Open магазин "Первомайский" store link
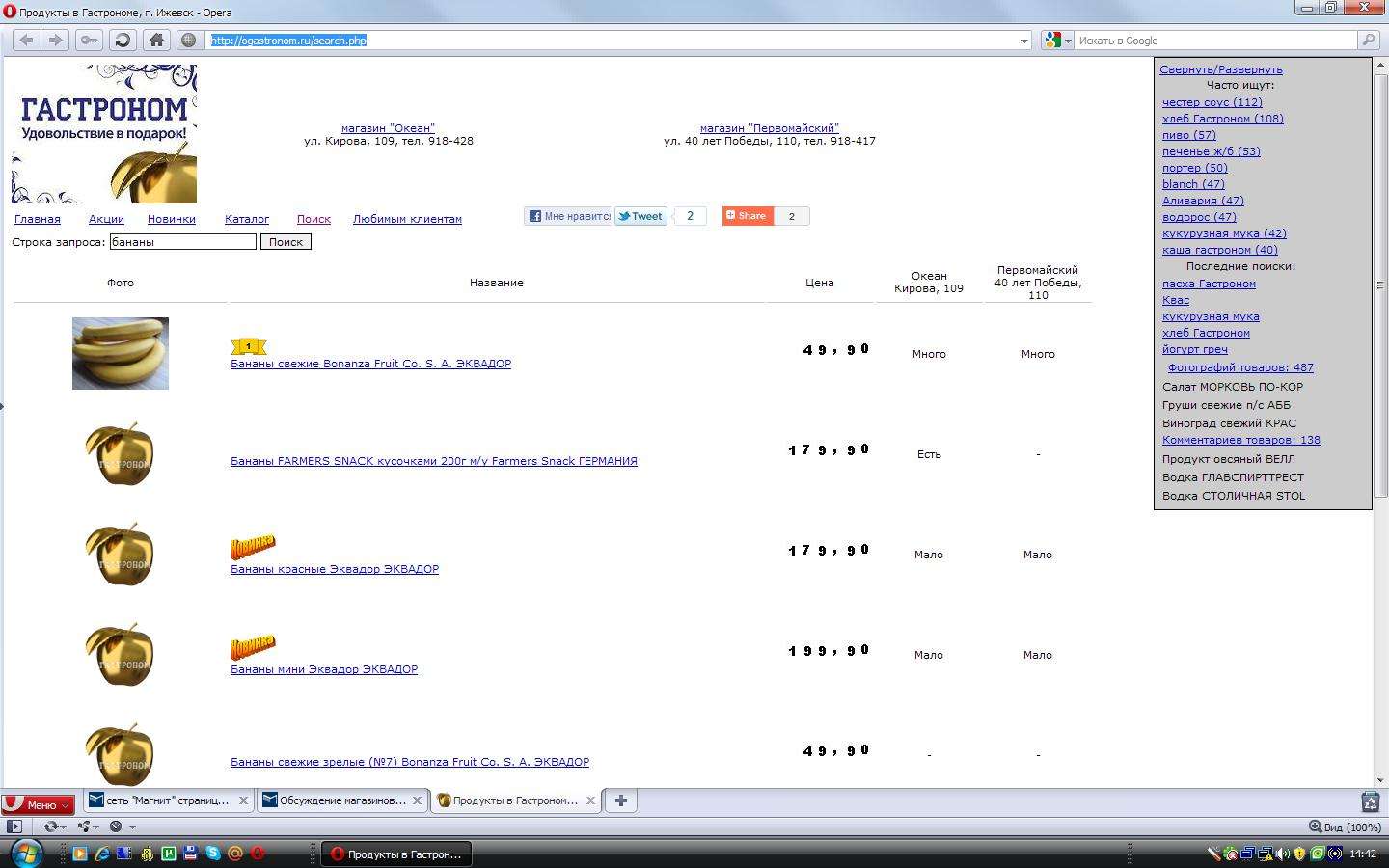1389x868 pixels. pos(770,128)
